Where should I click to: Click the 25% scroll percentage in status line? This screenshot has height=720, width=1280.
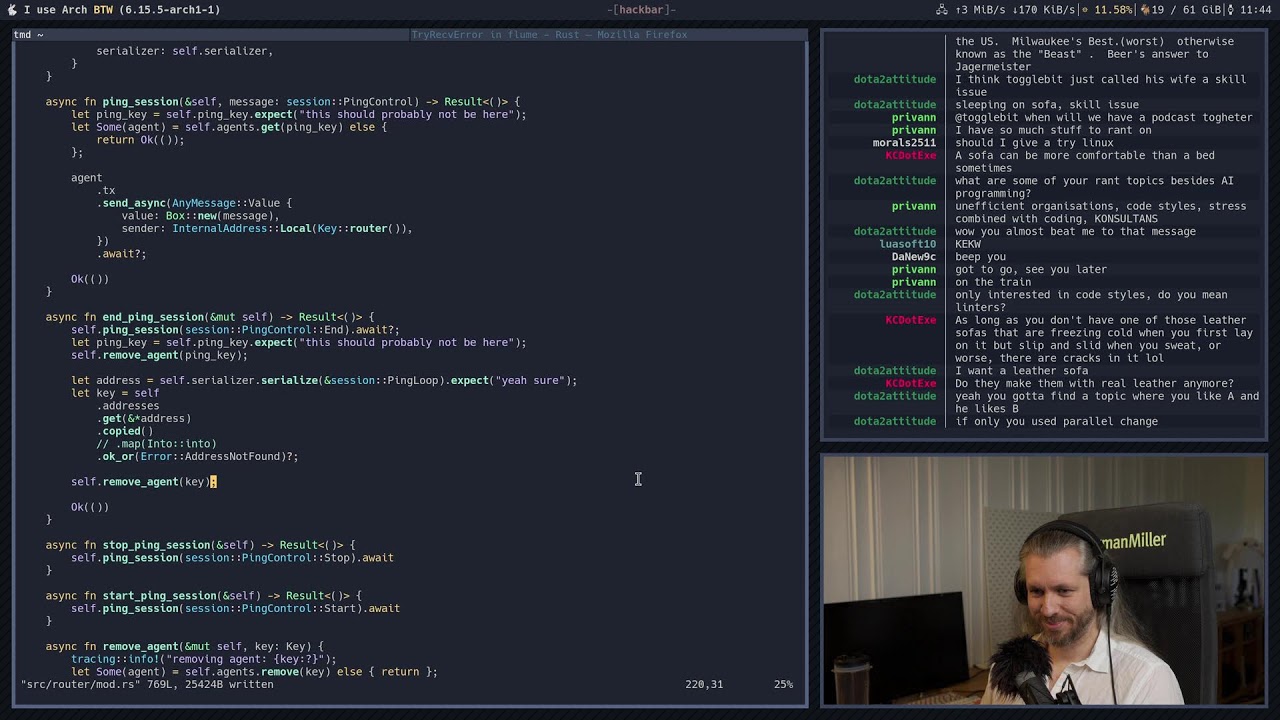click(783, 685)
